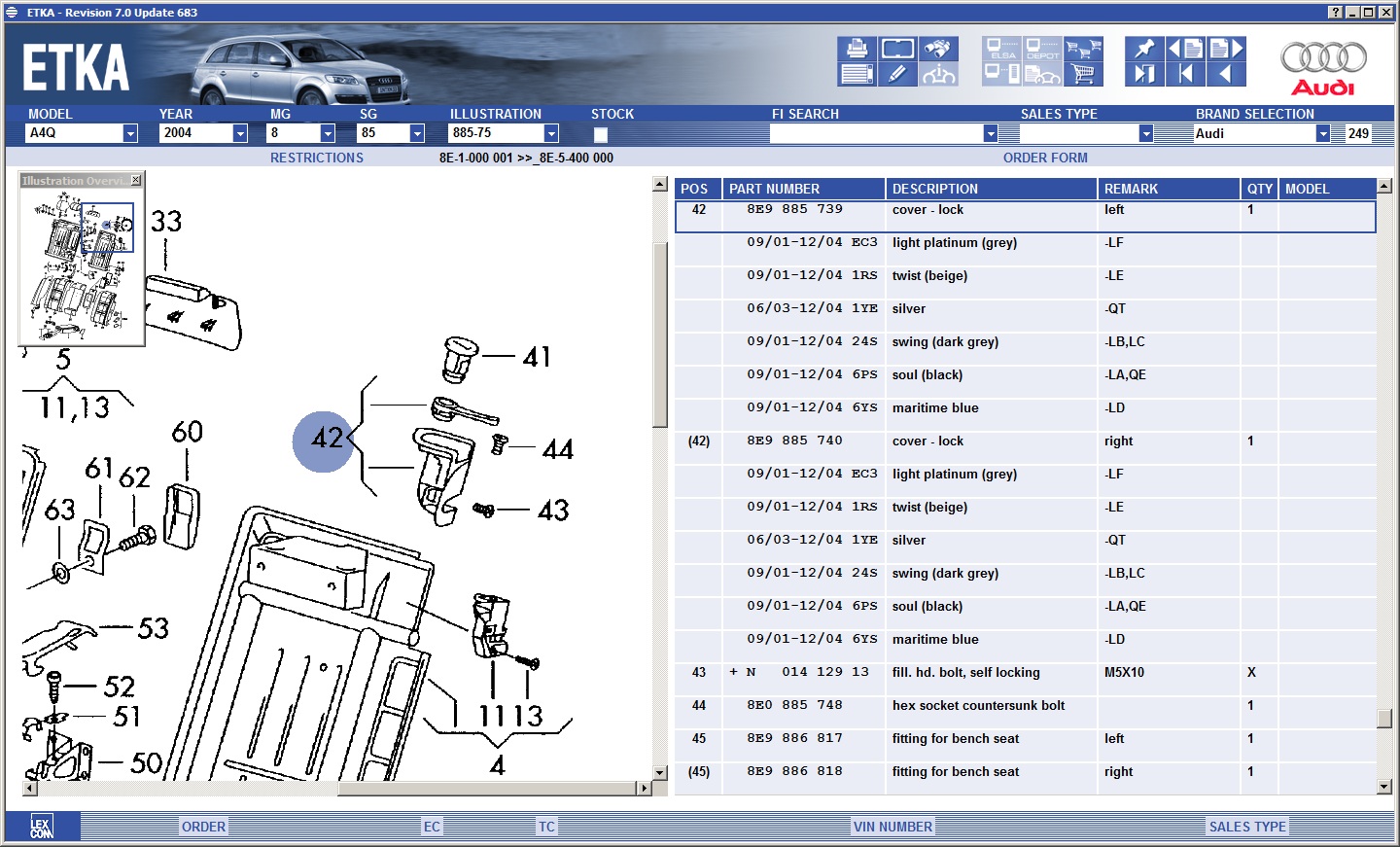Go to the previous page icon
The height and width of the screenshot is (847, 1400).
point(1185,49)
